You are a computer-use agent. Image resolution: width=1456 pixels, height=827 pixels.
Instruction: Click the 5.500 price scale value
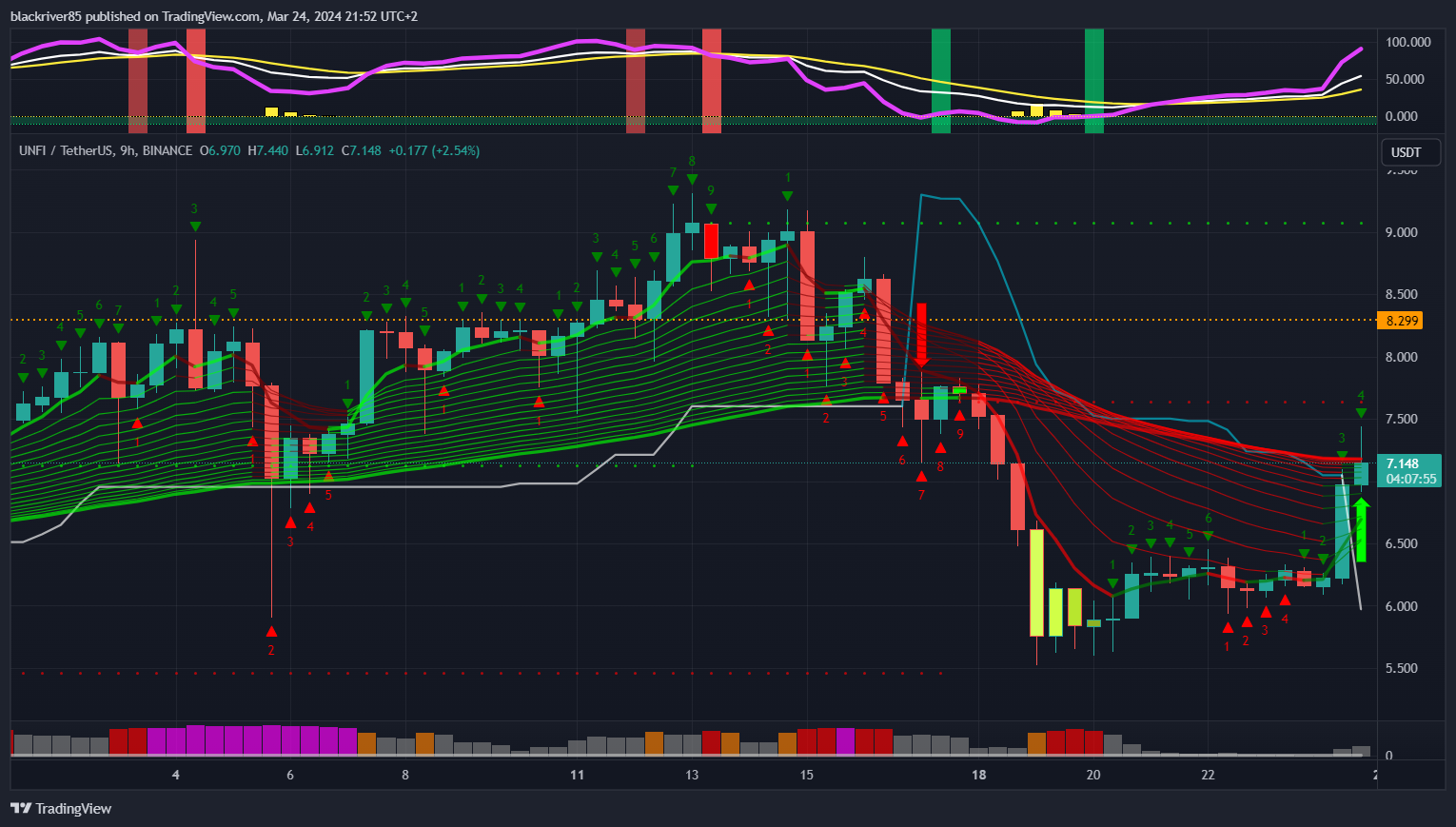[x=1401, y=668]
